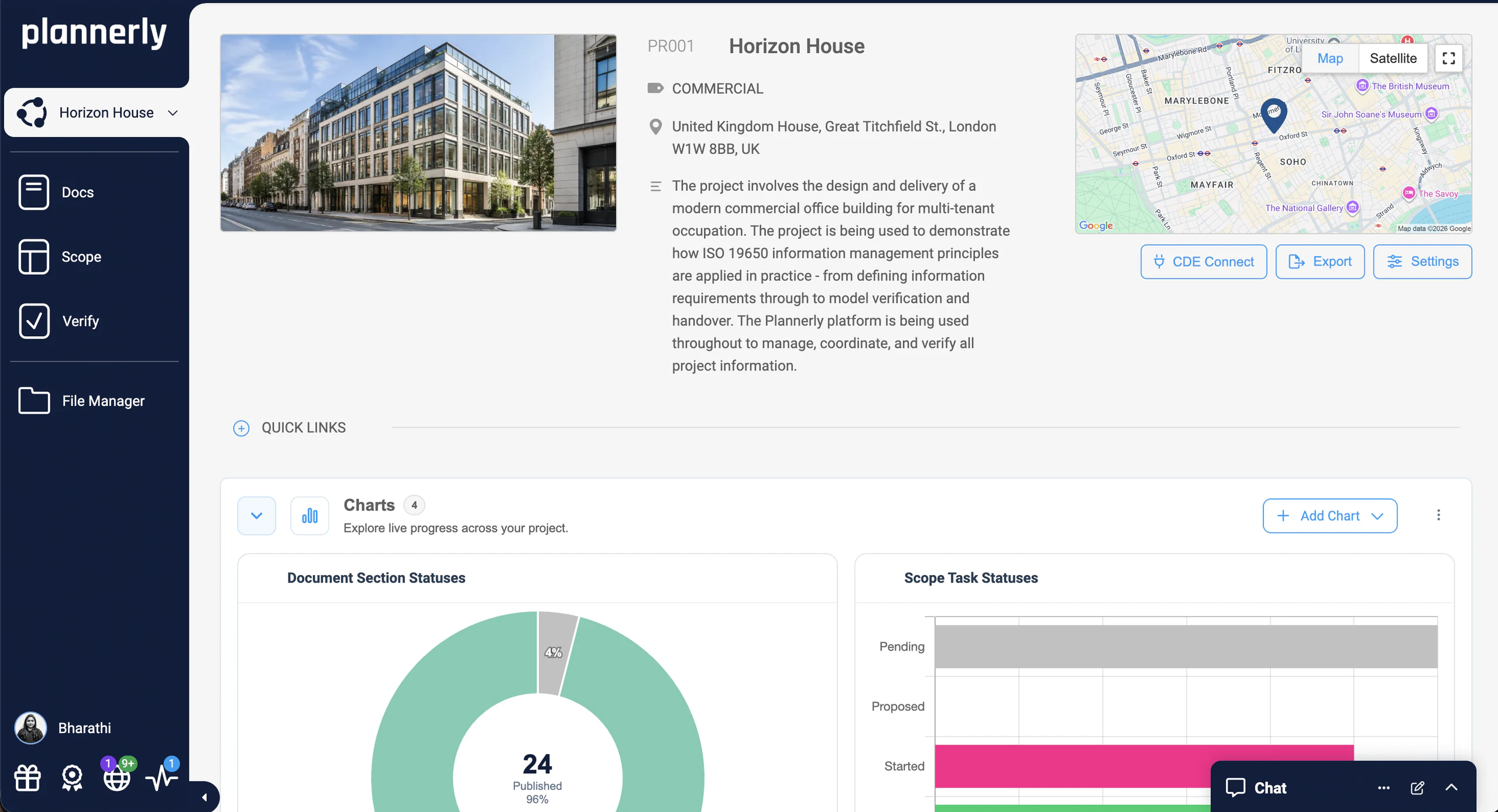Open CDE Connect
Image resolution: width=1498 pixels, height=812 pixels.
pyautogui.click(x=1204, y=262)
